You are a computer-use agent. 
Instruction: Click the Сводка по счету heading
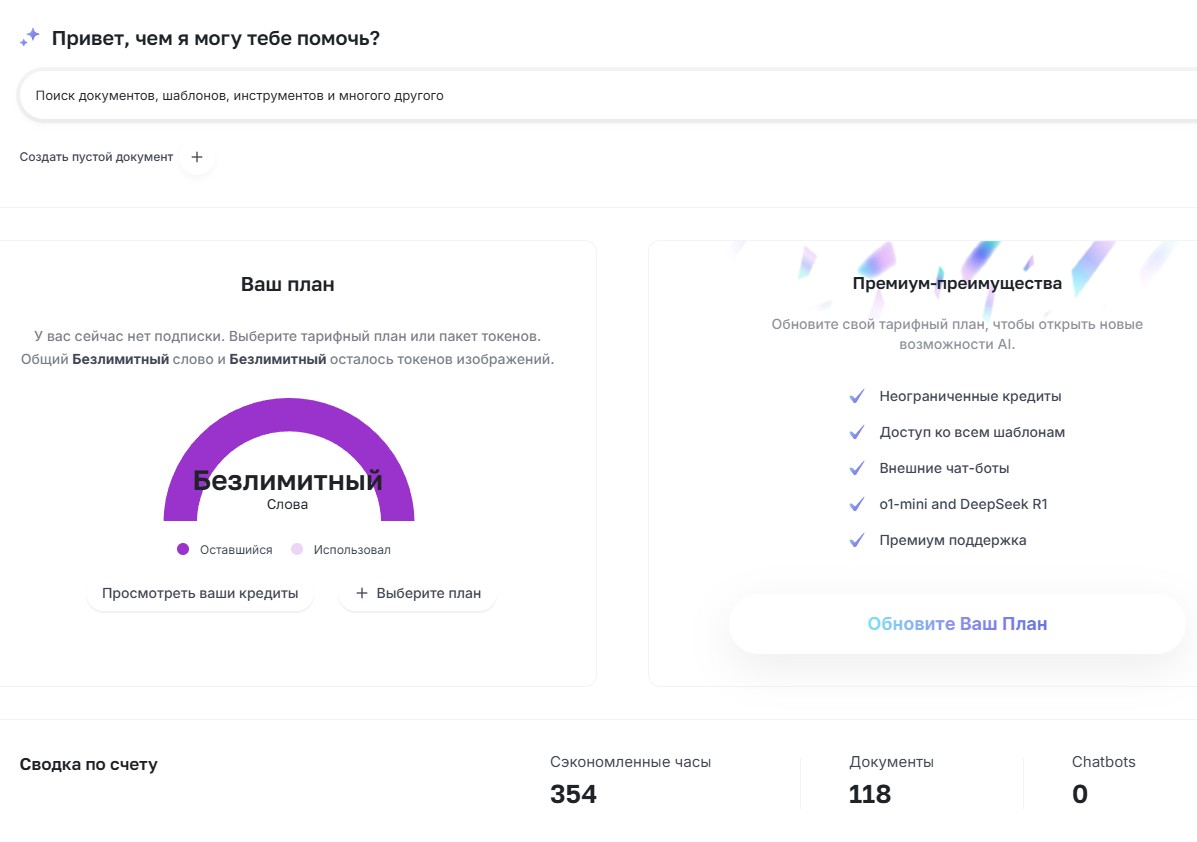[89, 765]
